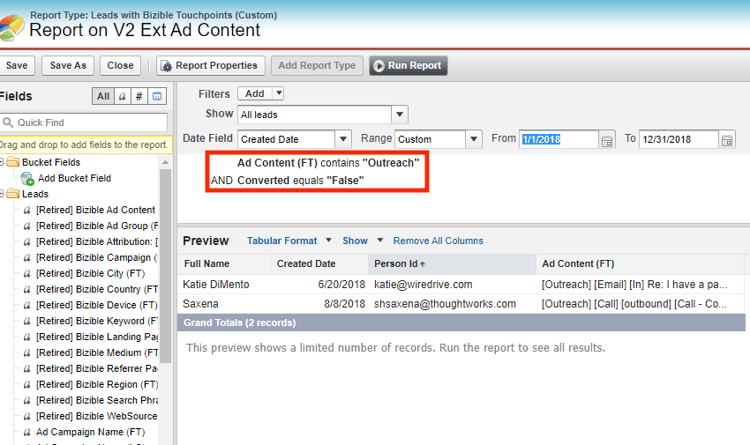Click the Ad Content (FT) column header
Screen dimensions: 750x445
pyautogui.click(x=640, y=264)
